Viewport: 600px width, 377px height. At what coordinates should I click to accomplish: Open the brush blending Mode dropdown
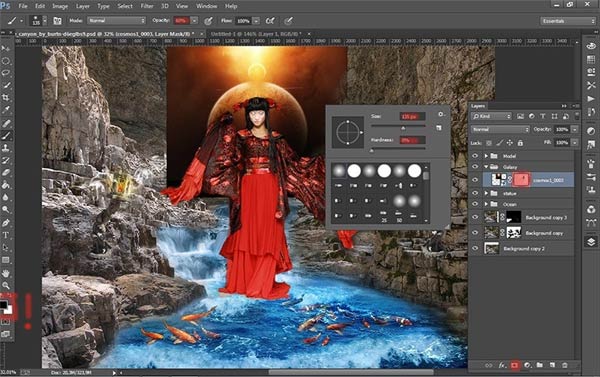(117, 21)
